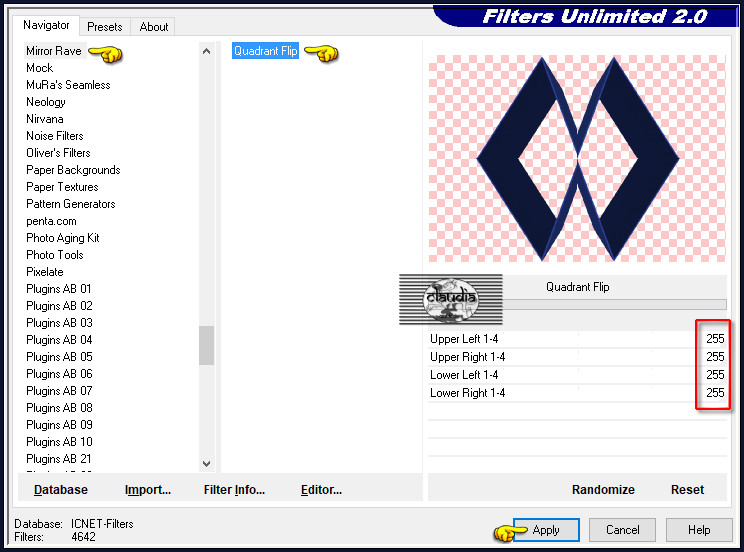This screenshot has width=744, height=552.
Task: Choose the Neology category
Action: click(x=46, y=102)
